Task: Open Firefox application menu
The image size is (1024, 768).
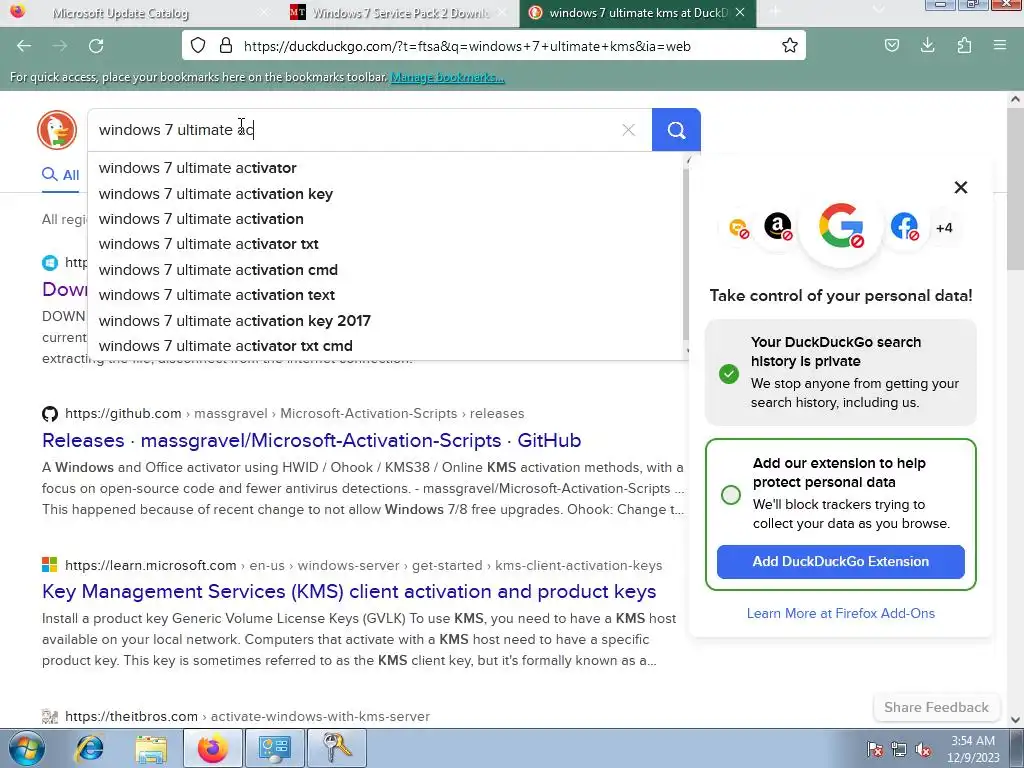Action: click(x=1000, y=46)
